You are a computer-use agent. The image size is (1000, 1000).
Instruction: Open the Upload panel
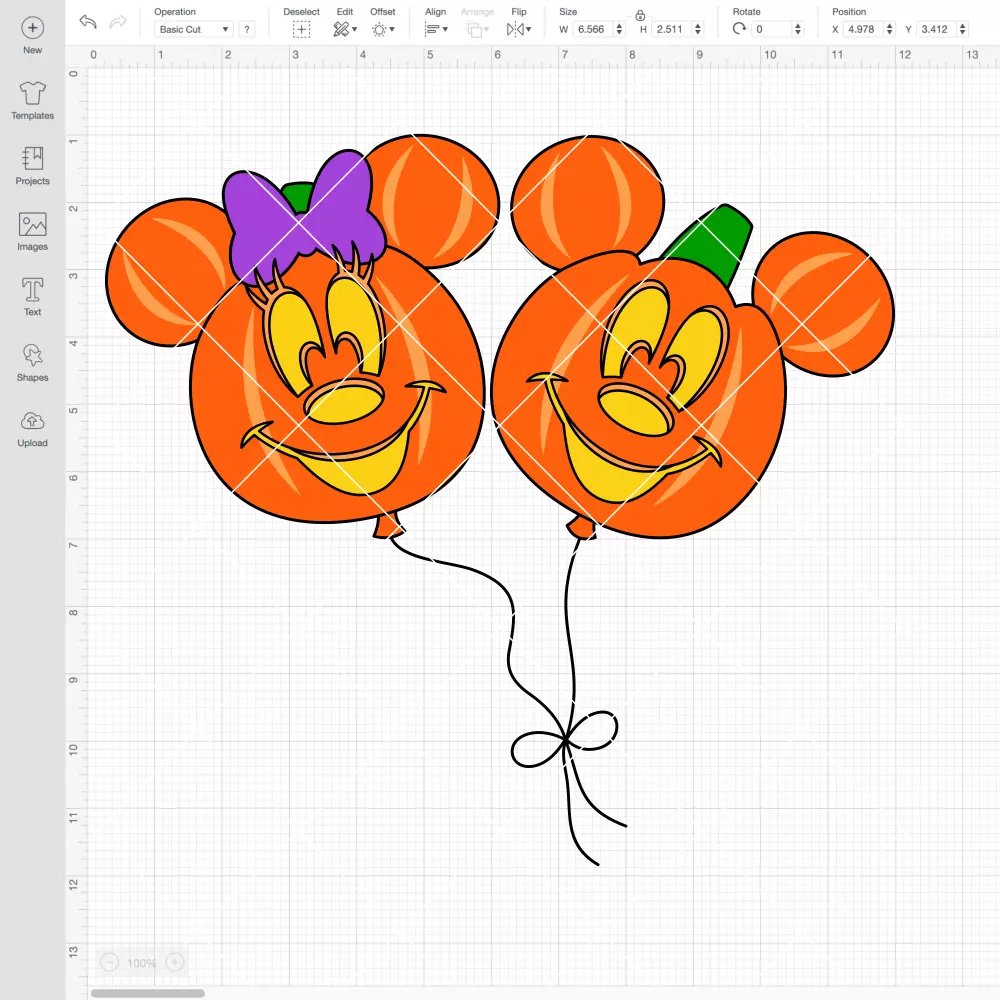(33, 428)
